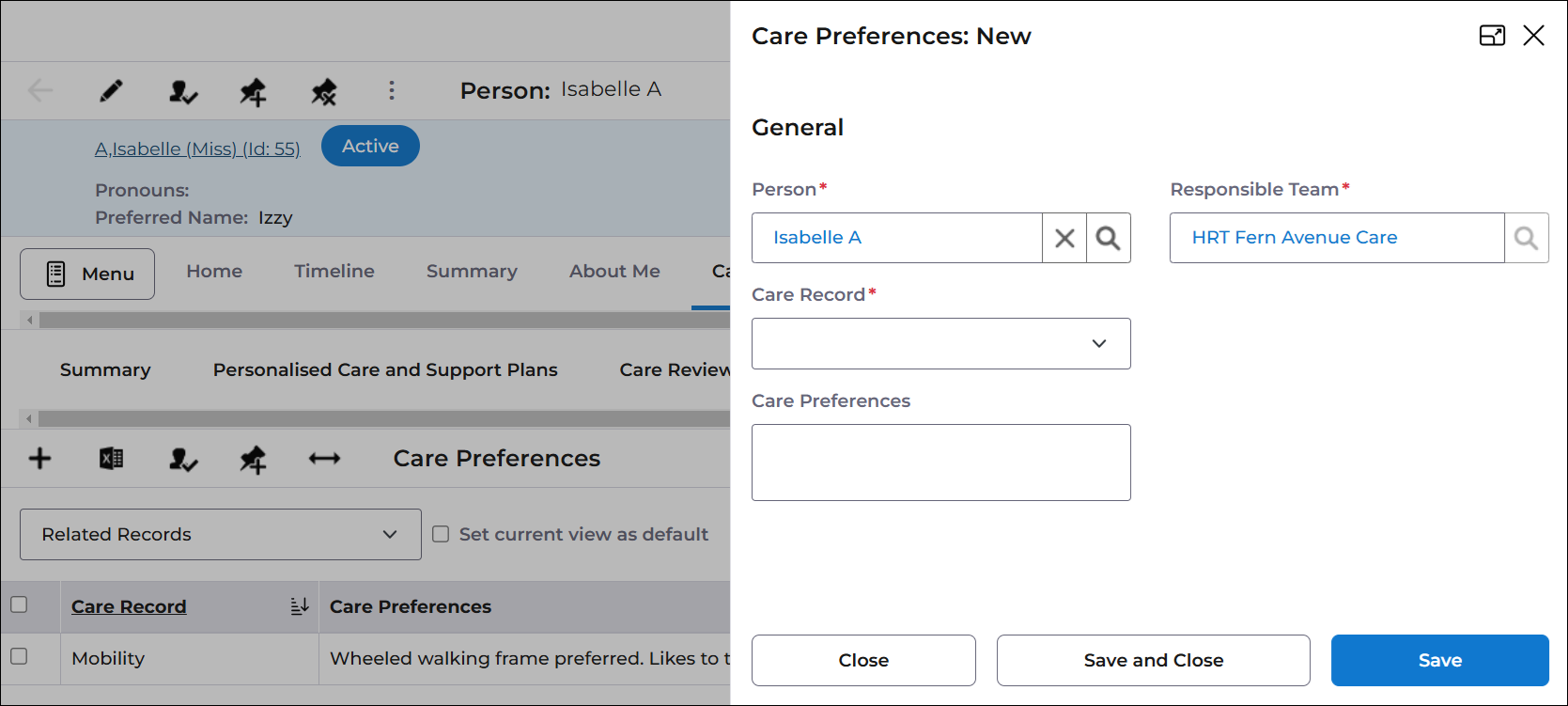This screenshot has height=706, width=1568.
Task: Click the pencil edit icon for the person
Action: point(111,91)
